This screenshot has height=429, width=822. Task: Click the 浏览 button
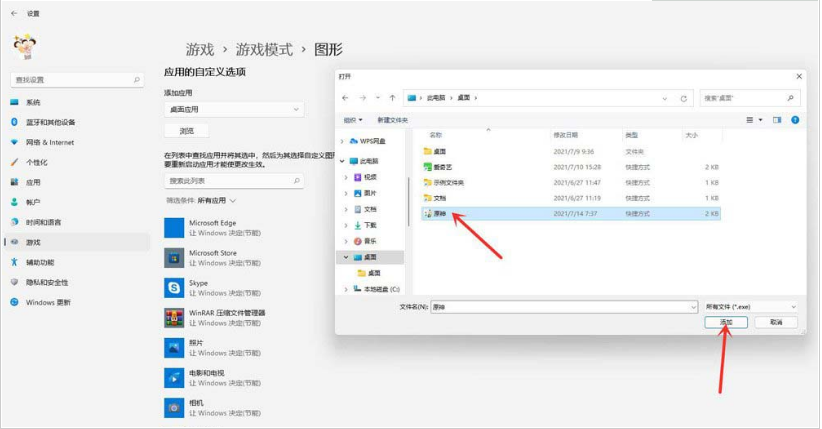[186, 131]
